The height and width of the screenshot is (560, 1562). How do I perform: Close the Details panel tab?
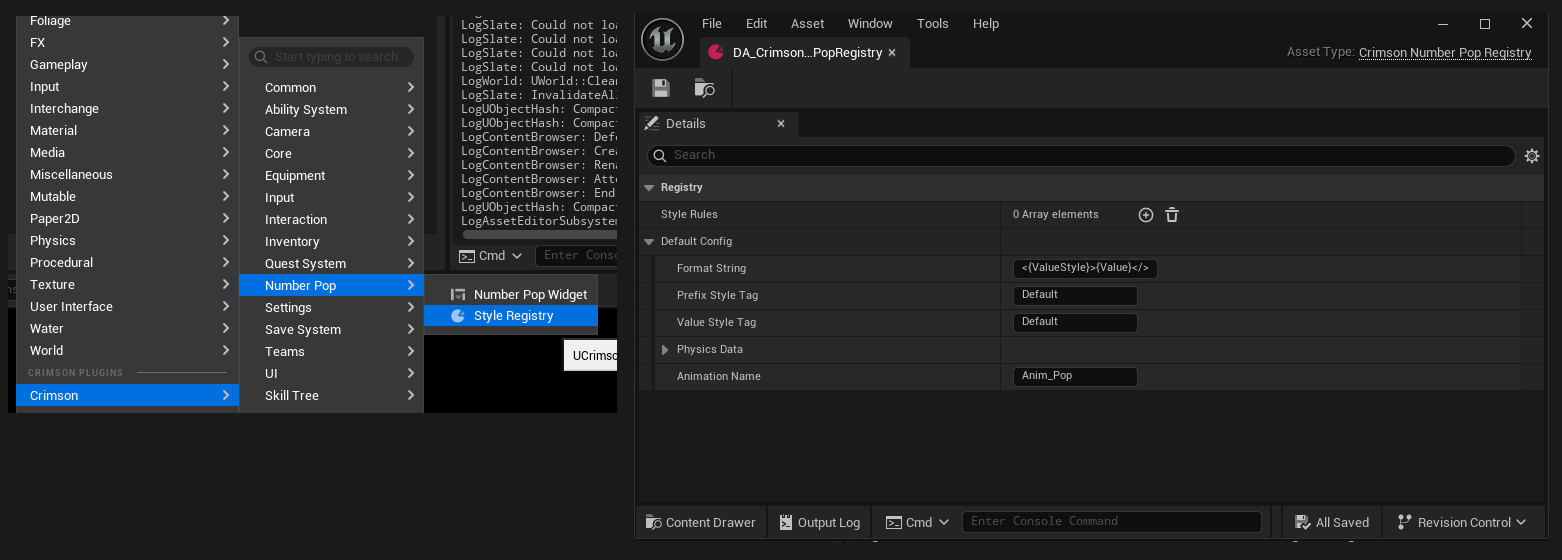tap(781, 124)
